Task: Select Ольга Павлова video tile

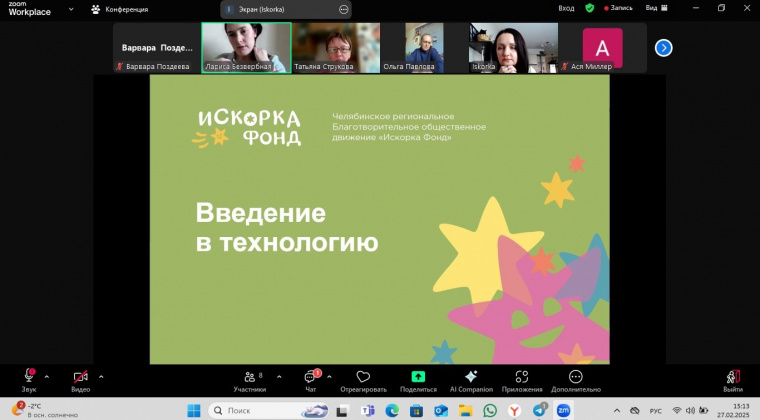Action: [425, 48]
